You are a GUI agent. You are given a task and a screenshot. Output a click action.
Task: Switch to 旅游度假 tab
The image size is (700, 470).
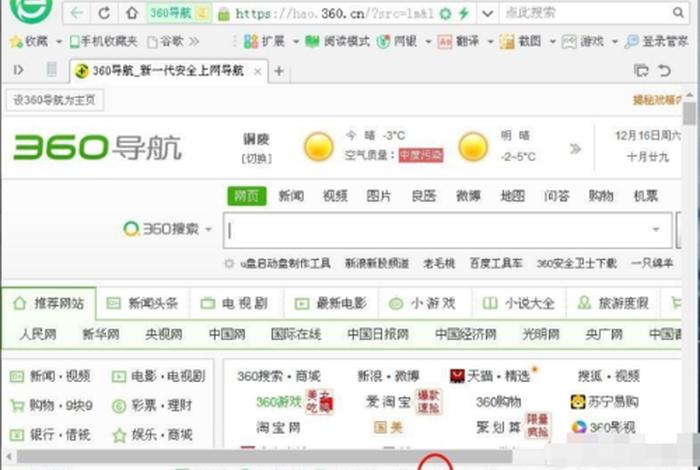click(x=612, y=304)
